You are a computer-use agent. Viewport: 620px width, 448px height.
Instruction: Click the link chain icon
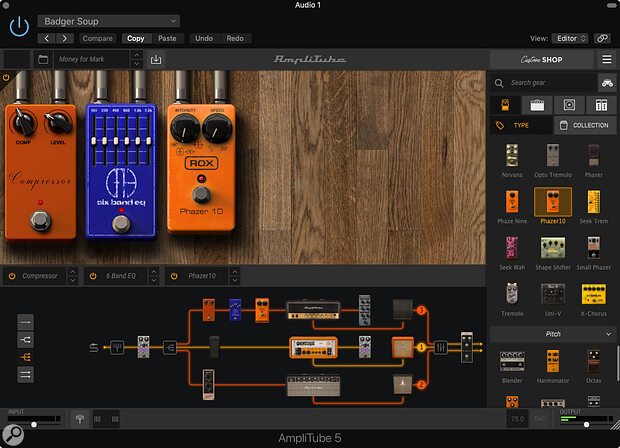tap(602, 38)
